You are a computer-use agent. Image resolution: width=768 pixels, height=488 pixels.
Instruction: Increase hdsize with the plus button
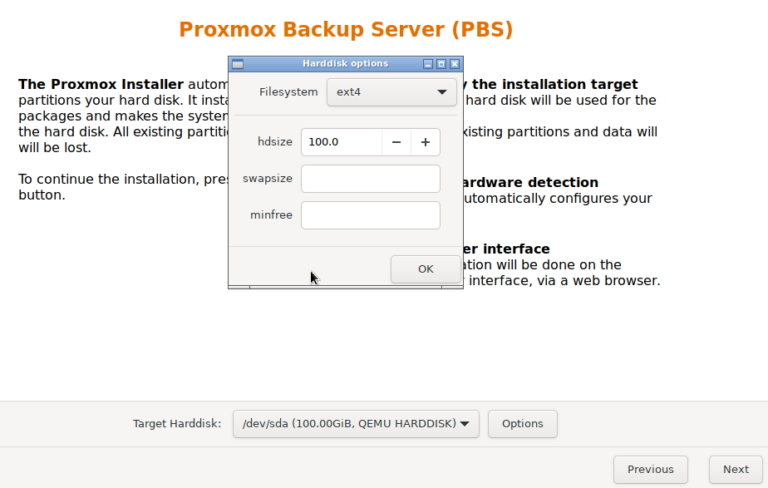tap(425, 142)
